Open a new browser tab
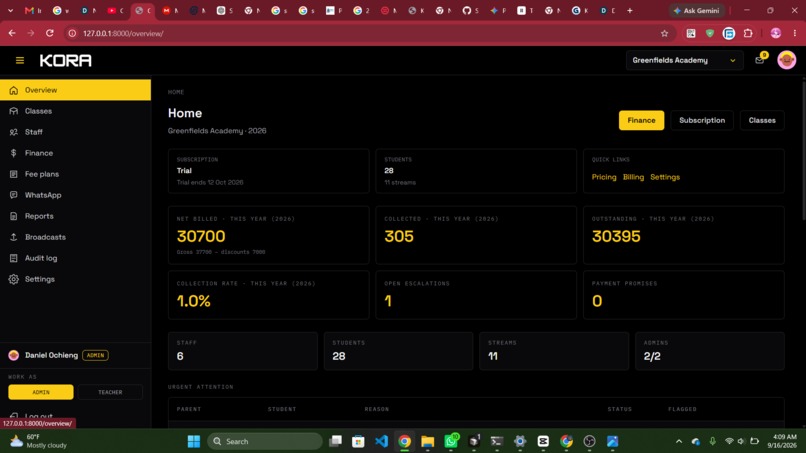 pyautogui.click(x=629, y=10)
